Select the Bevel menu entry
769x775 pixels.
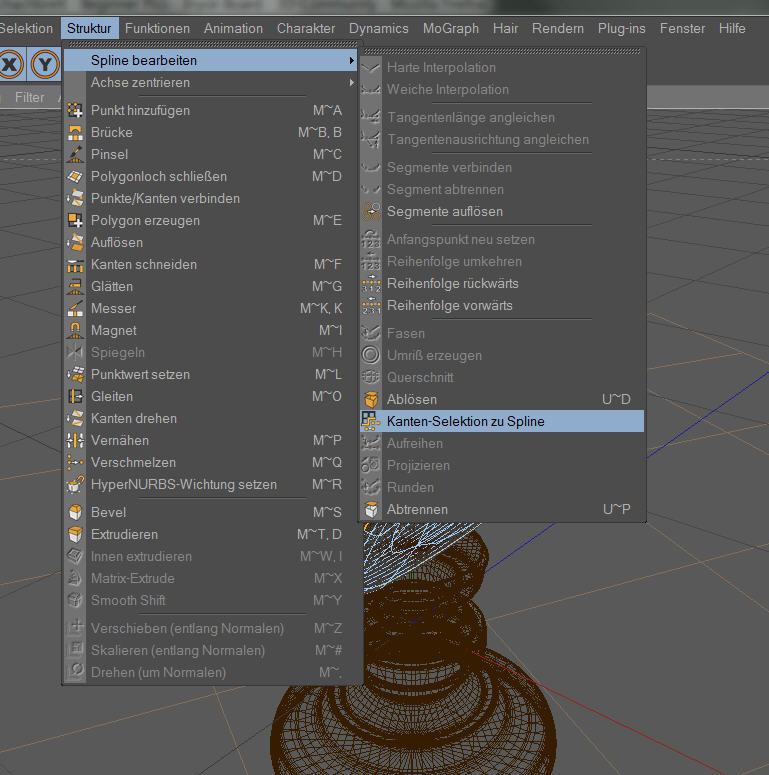point(212,512)
